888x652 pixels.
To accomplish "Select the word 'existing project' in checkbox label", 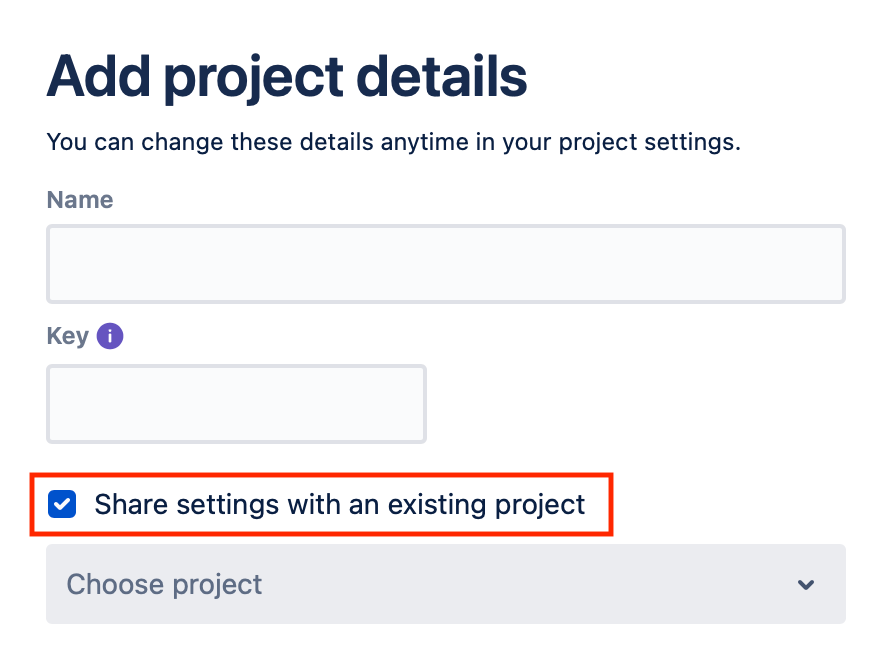I will point(486,505).
